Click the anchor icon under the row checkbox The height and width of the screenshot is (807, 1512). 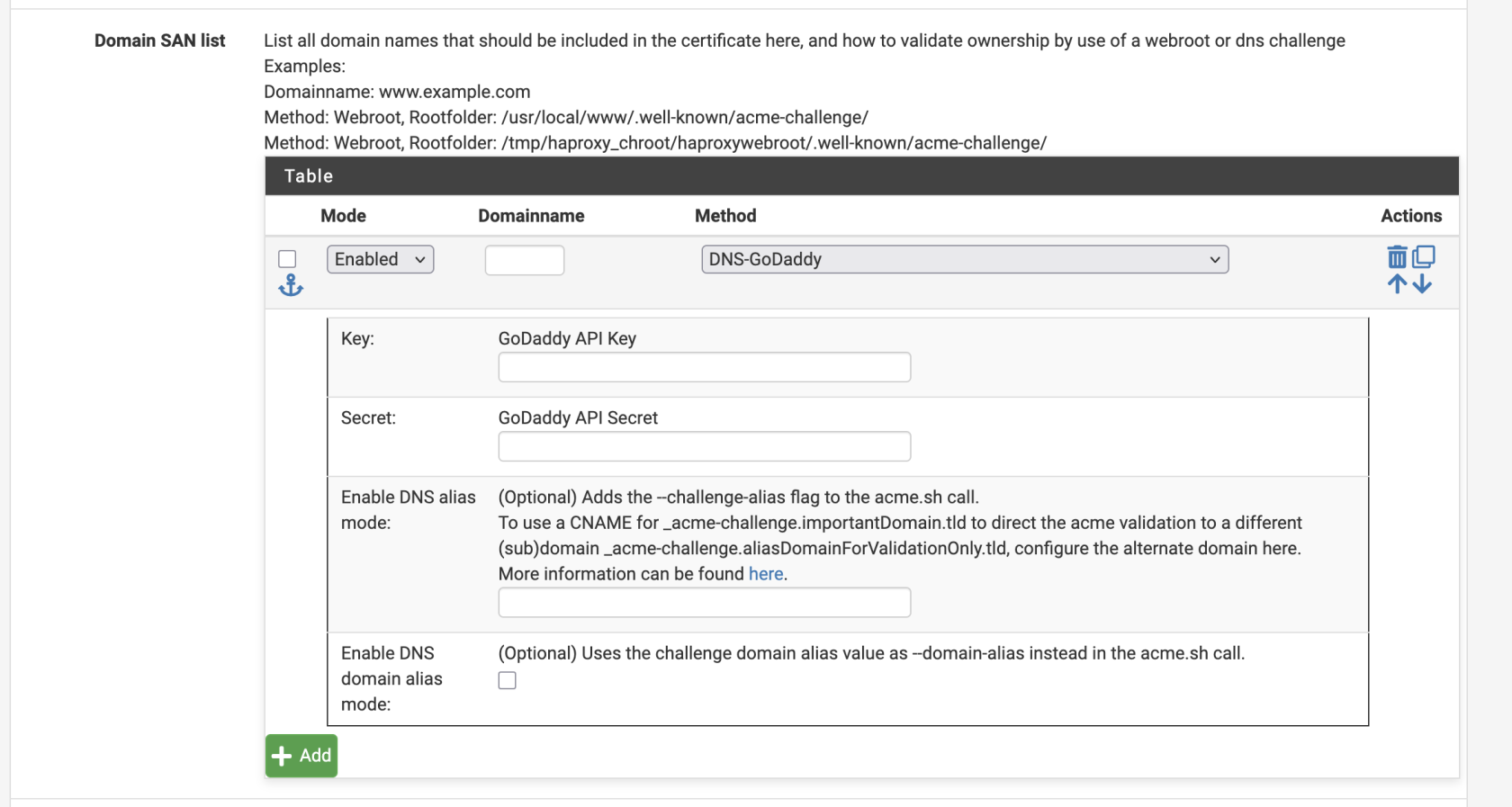tap(291, 286)
